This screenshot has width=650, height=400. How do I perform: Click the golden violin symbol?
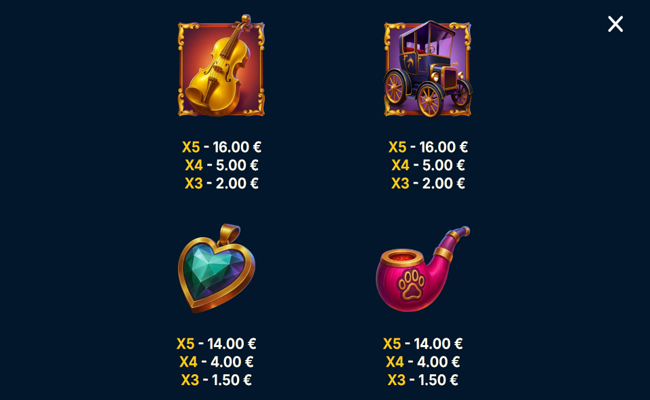point(221,66)
